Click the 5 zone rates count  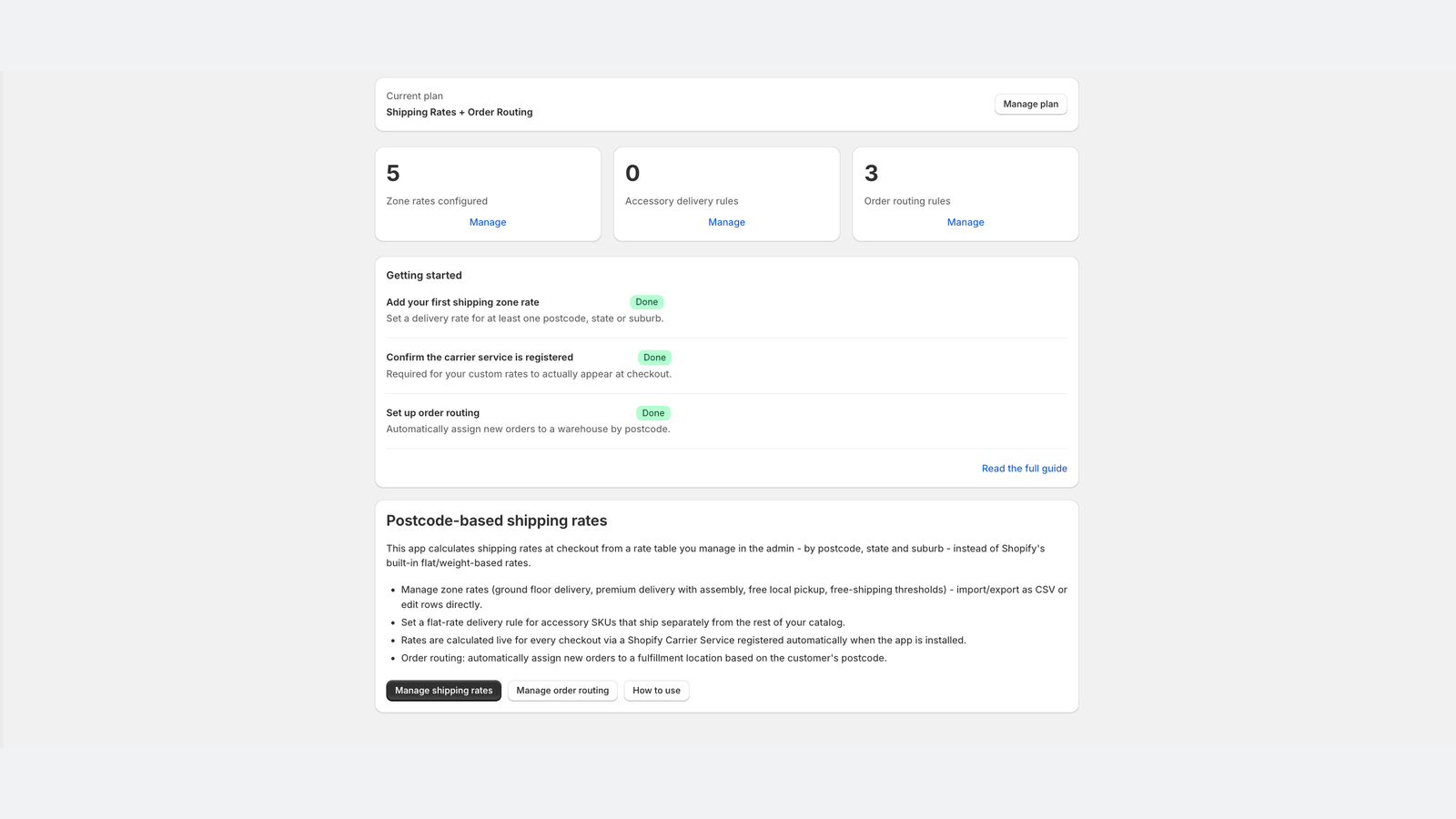point(393,173)
